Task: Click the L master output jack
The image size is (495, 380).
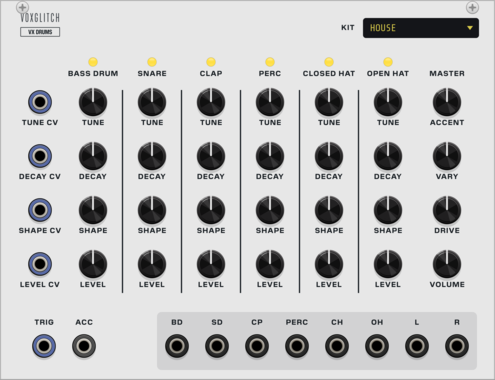Action: click(417, 346)
